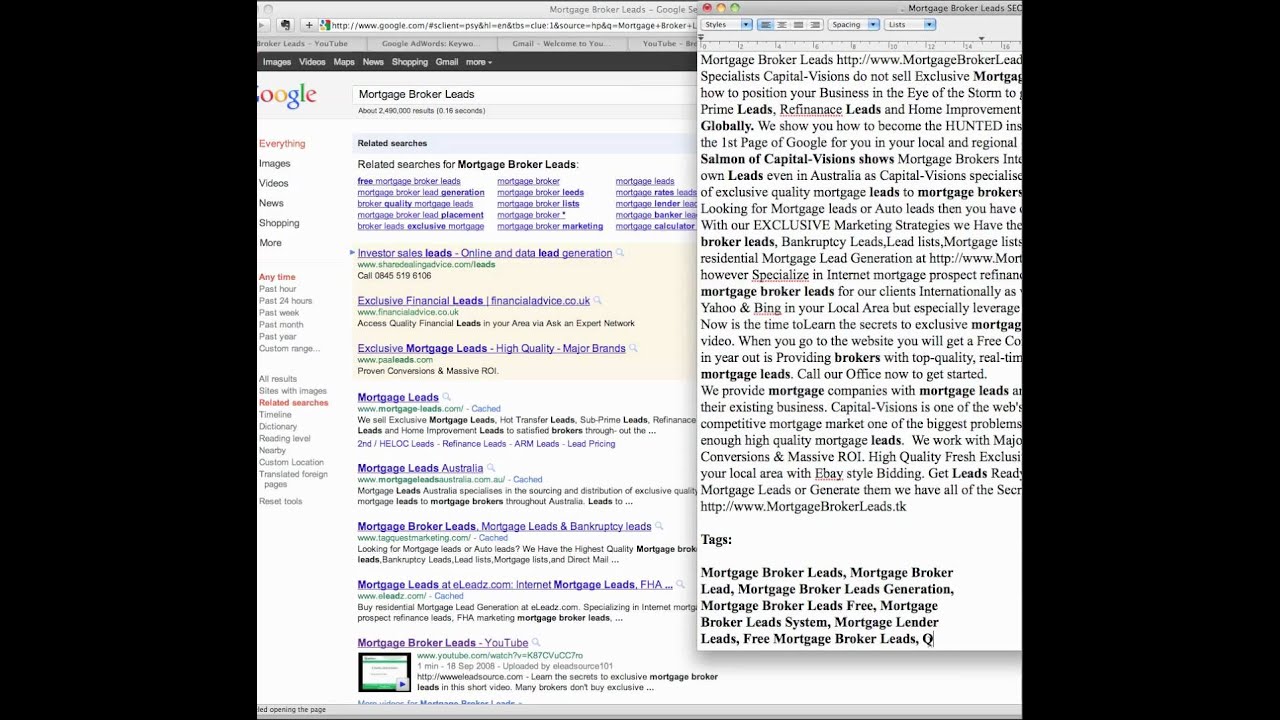
Task: Open Exclusive Financial Leads ad link
Action: [474, 301]
